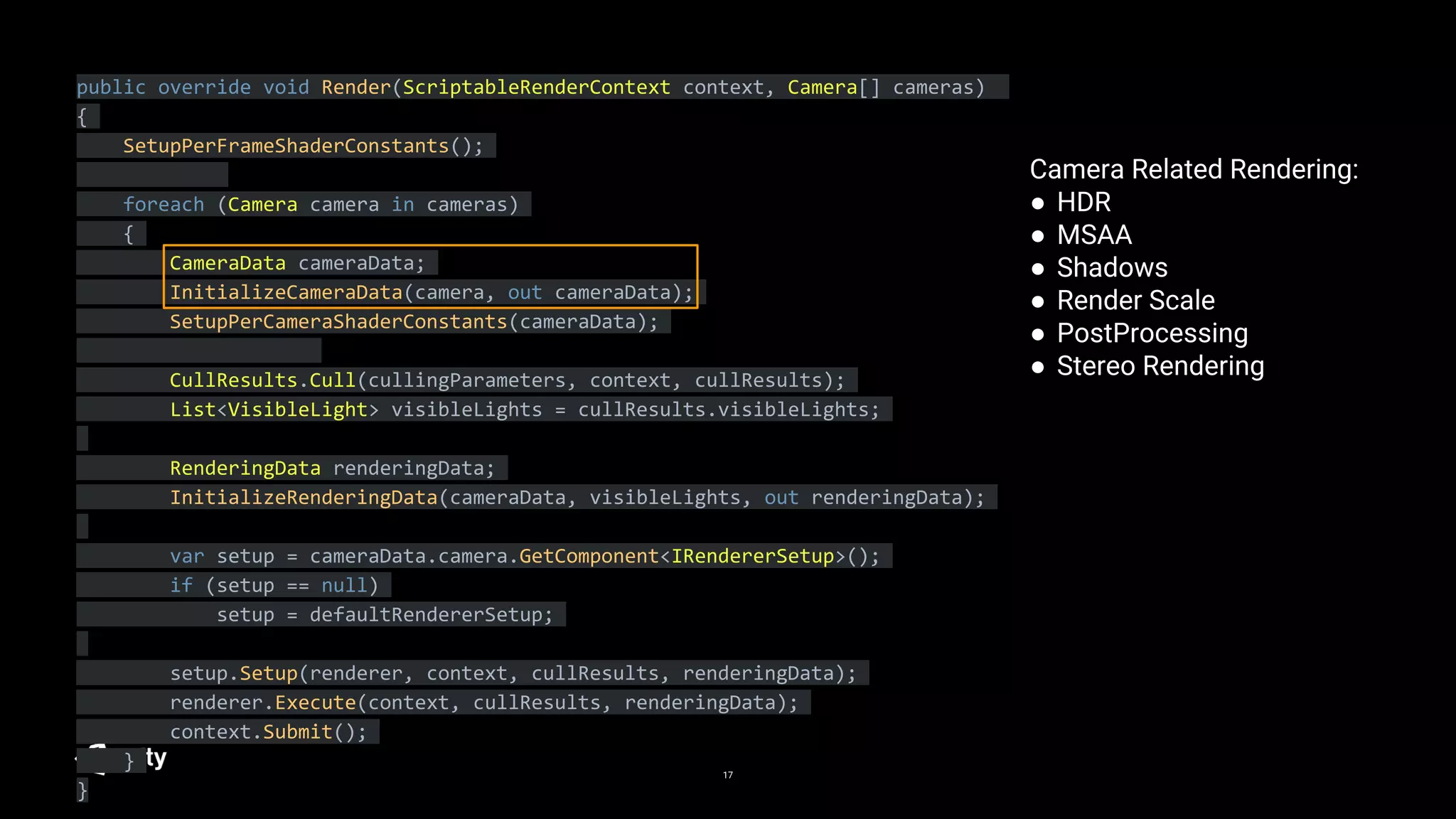Viewport: 1456px width, 819px height.
Task: Click the 'RenderingData renderingData;' declaration
Action: click(x=332, y=468)
